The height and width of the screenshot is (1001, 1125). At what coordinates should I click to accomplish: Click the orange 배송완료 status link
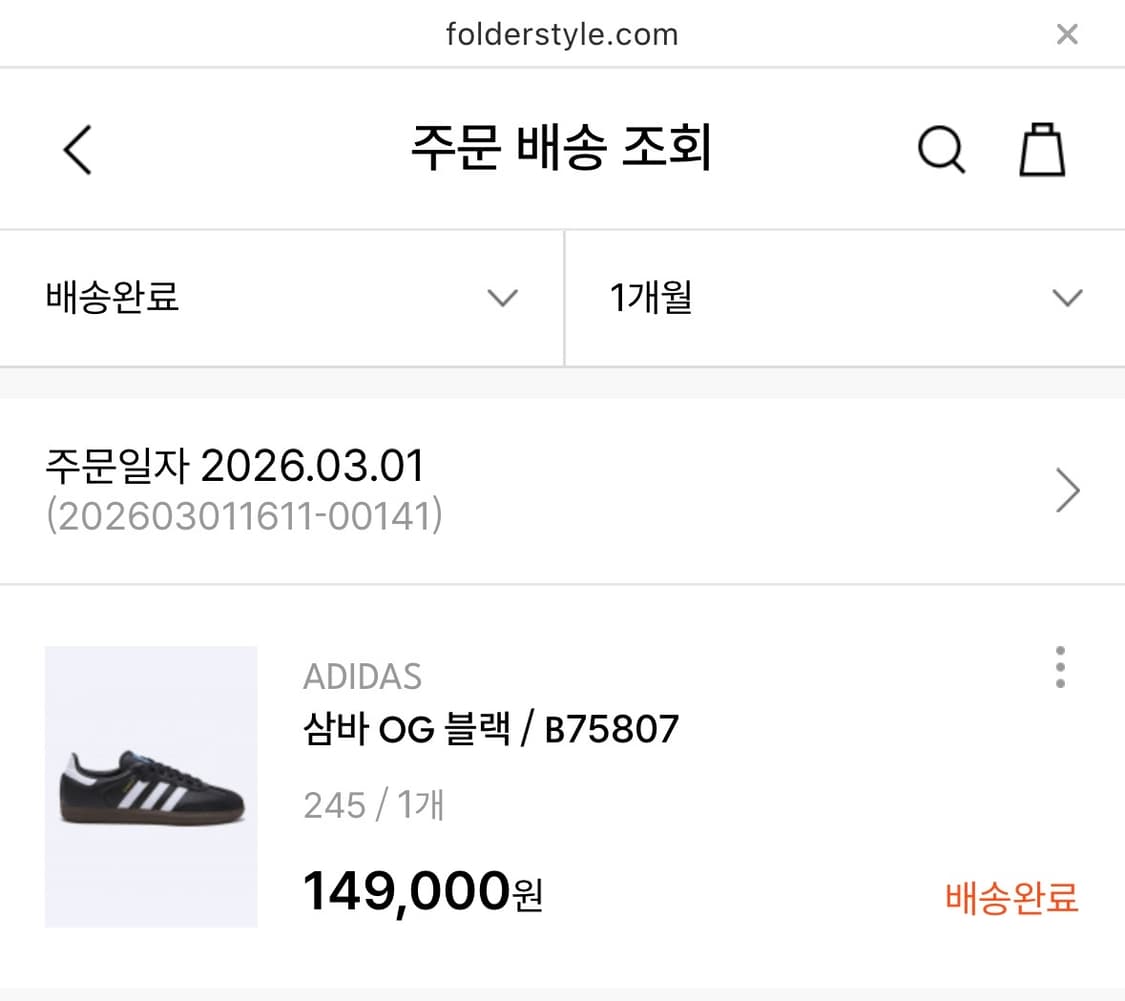[1010, 899]
